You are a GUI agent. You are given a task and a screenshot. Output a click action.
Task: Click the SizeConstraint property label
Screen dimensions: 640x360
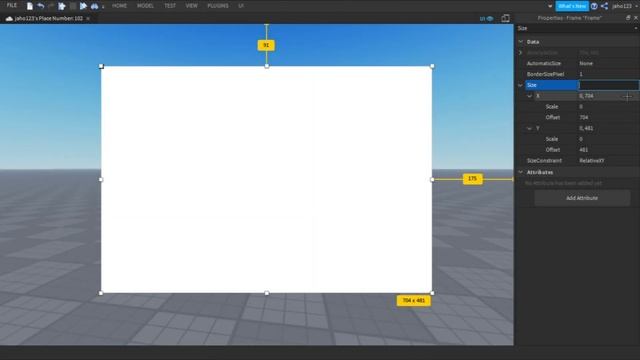click(x=544, y=160)
